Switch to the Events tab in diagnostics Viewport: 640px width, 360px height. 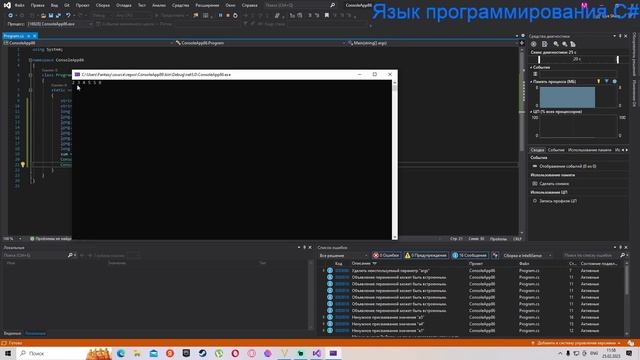[x=556, y=150]
